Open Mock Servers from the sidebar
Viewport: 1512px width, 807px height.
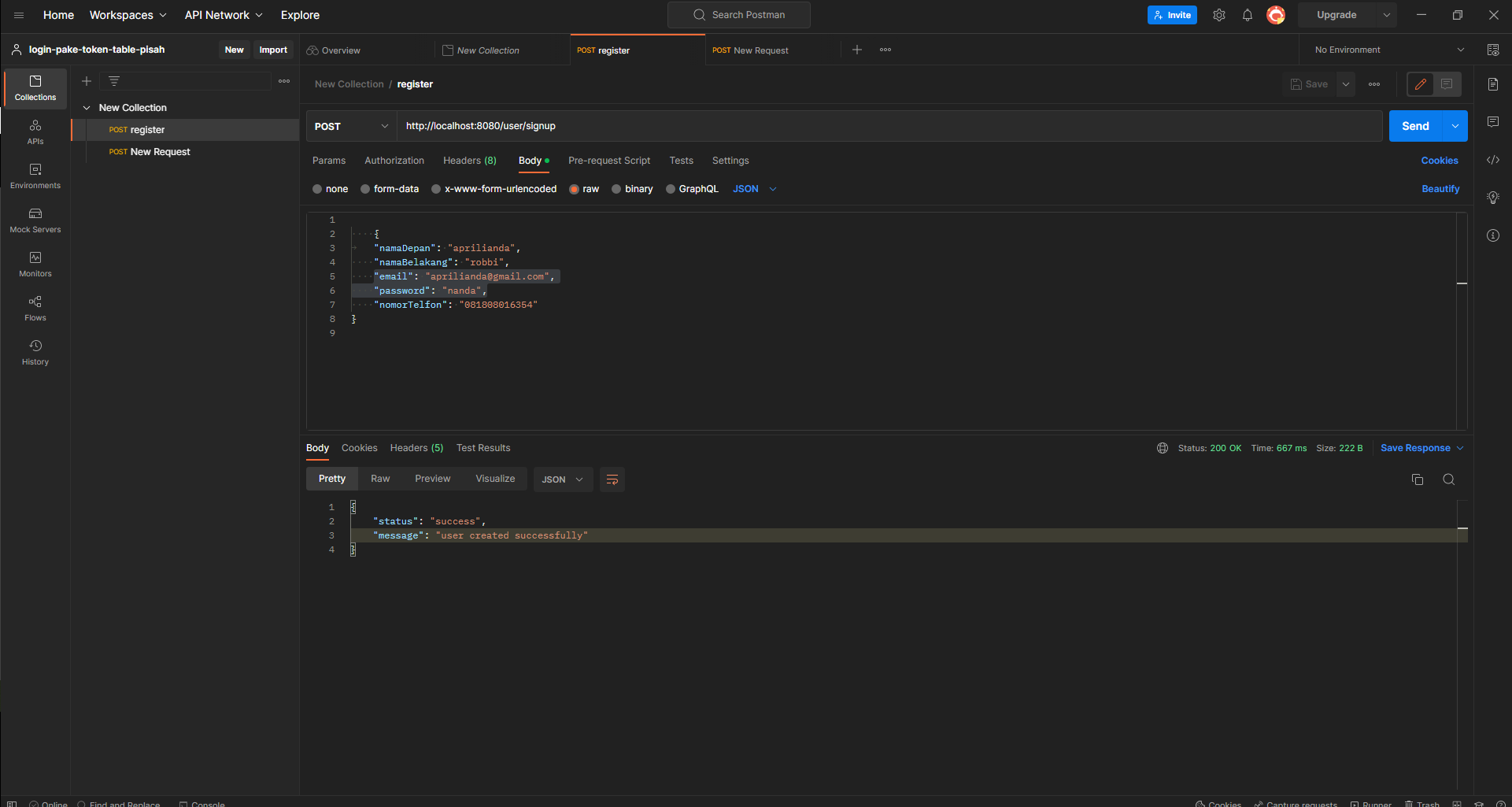tap(35, 220)
